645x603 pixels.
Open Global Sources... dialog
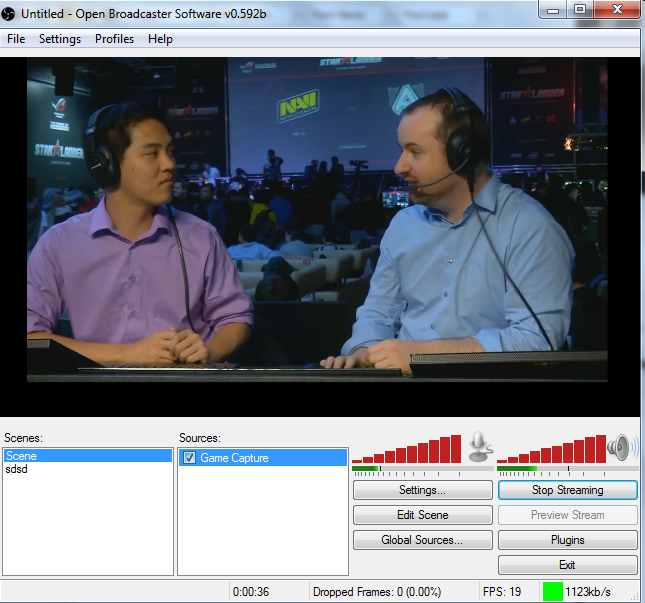(422, 540)
